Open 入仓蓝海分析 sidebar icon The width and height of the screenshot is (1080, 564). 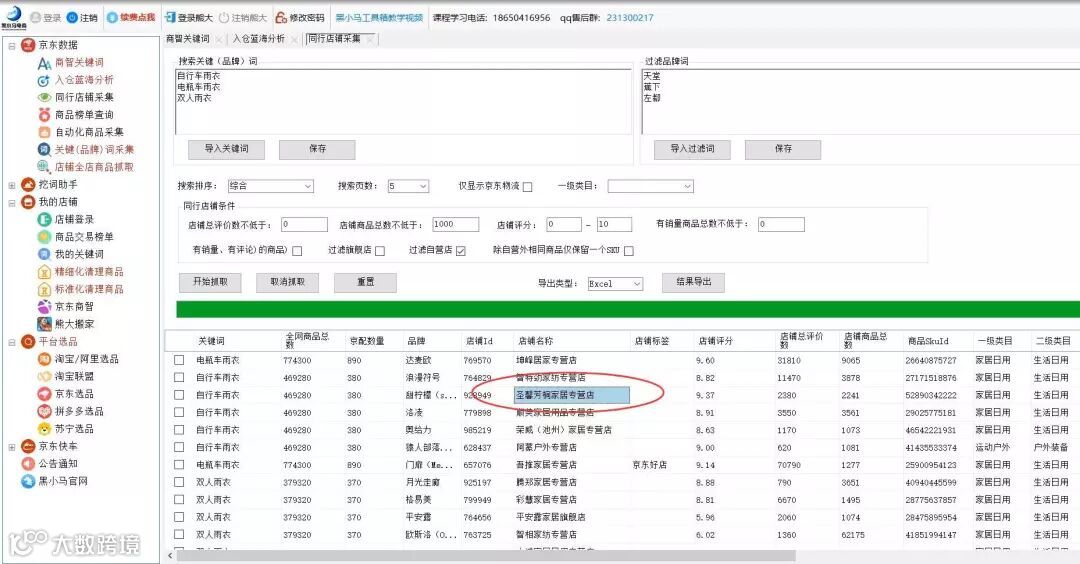[x=44, y=80]
